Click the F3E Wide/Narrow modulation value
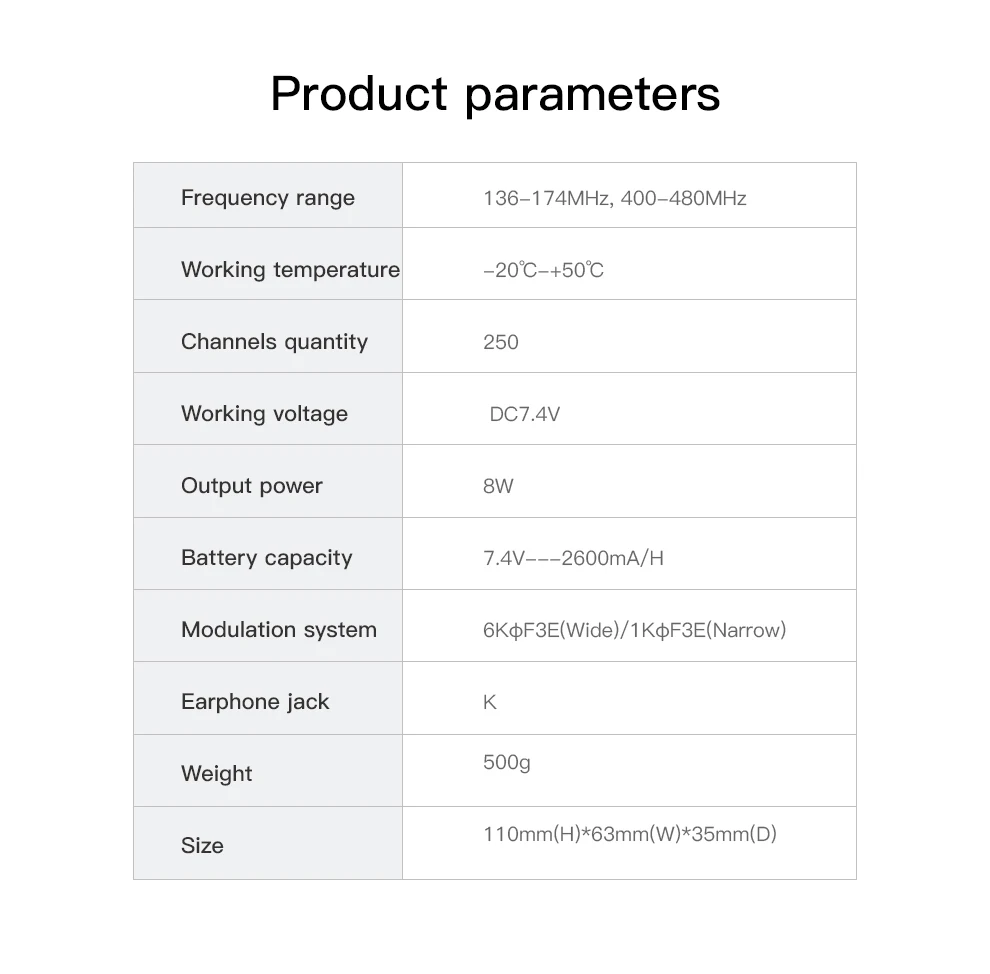 click(634, 630)
